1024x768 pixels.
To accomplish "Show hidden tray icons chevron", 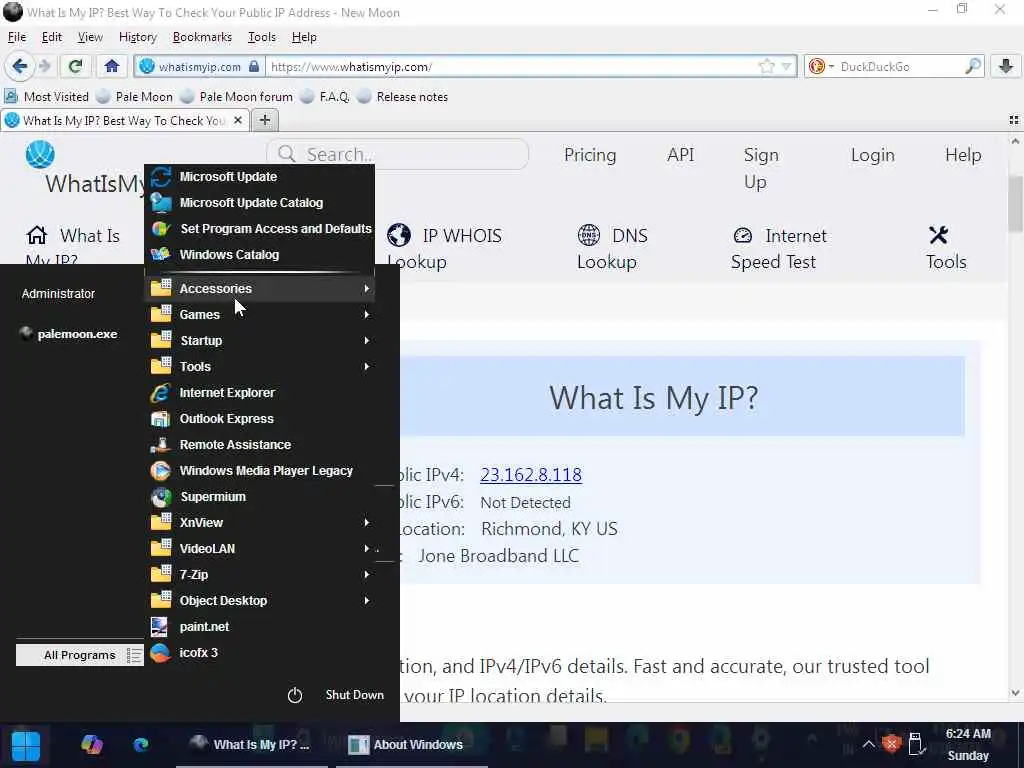I will tap(868, 744).
